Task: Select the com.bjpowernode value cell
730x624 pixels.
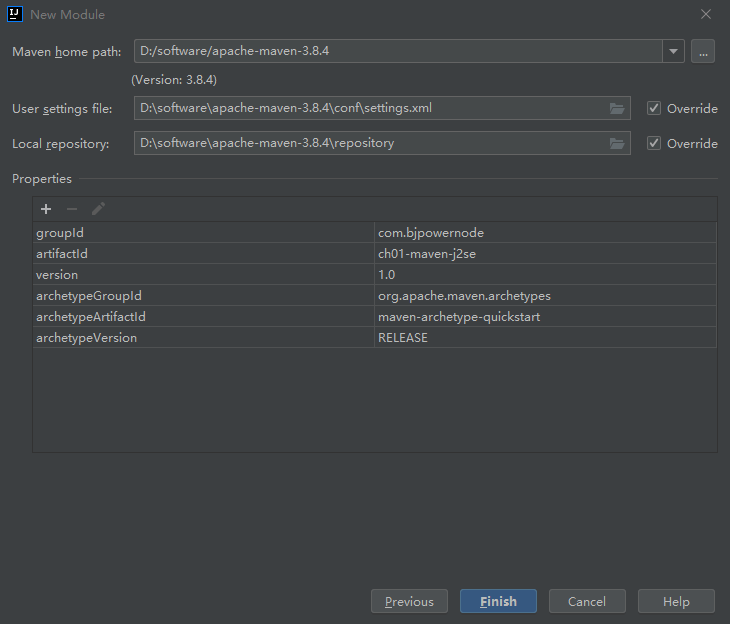Action: tap(545, 232)
